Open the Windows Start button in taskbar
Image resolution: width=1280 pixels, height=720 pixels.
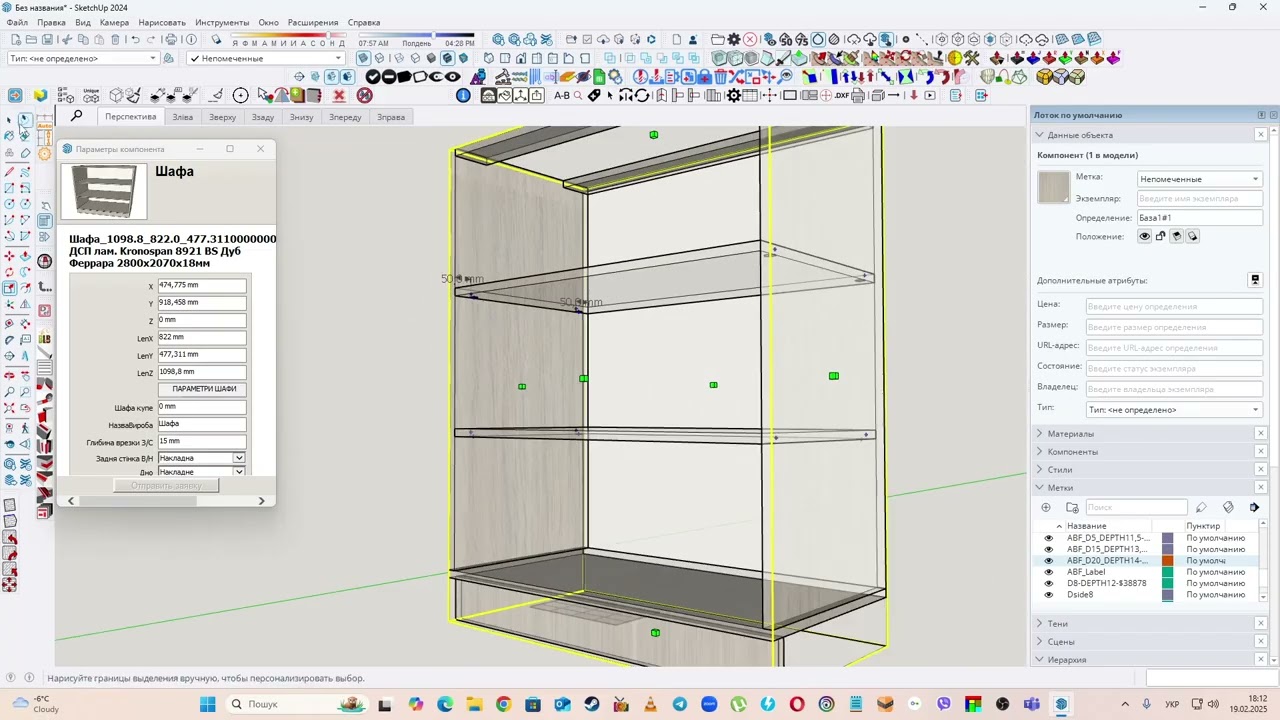(207, 704)
